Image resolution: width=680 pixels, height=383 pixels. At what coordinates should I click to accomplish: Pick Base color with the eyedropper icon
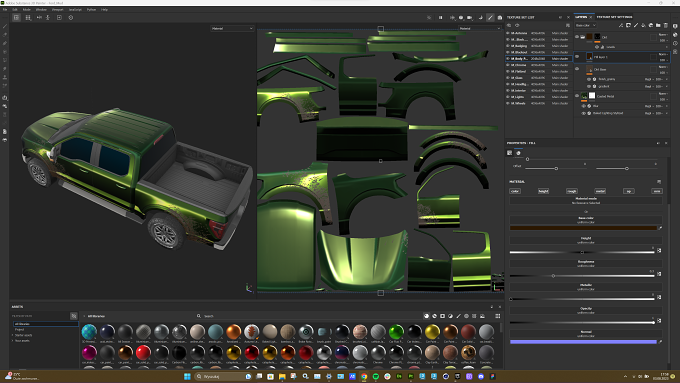point(660,228)
